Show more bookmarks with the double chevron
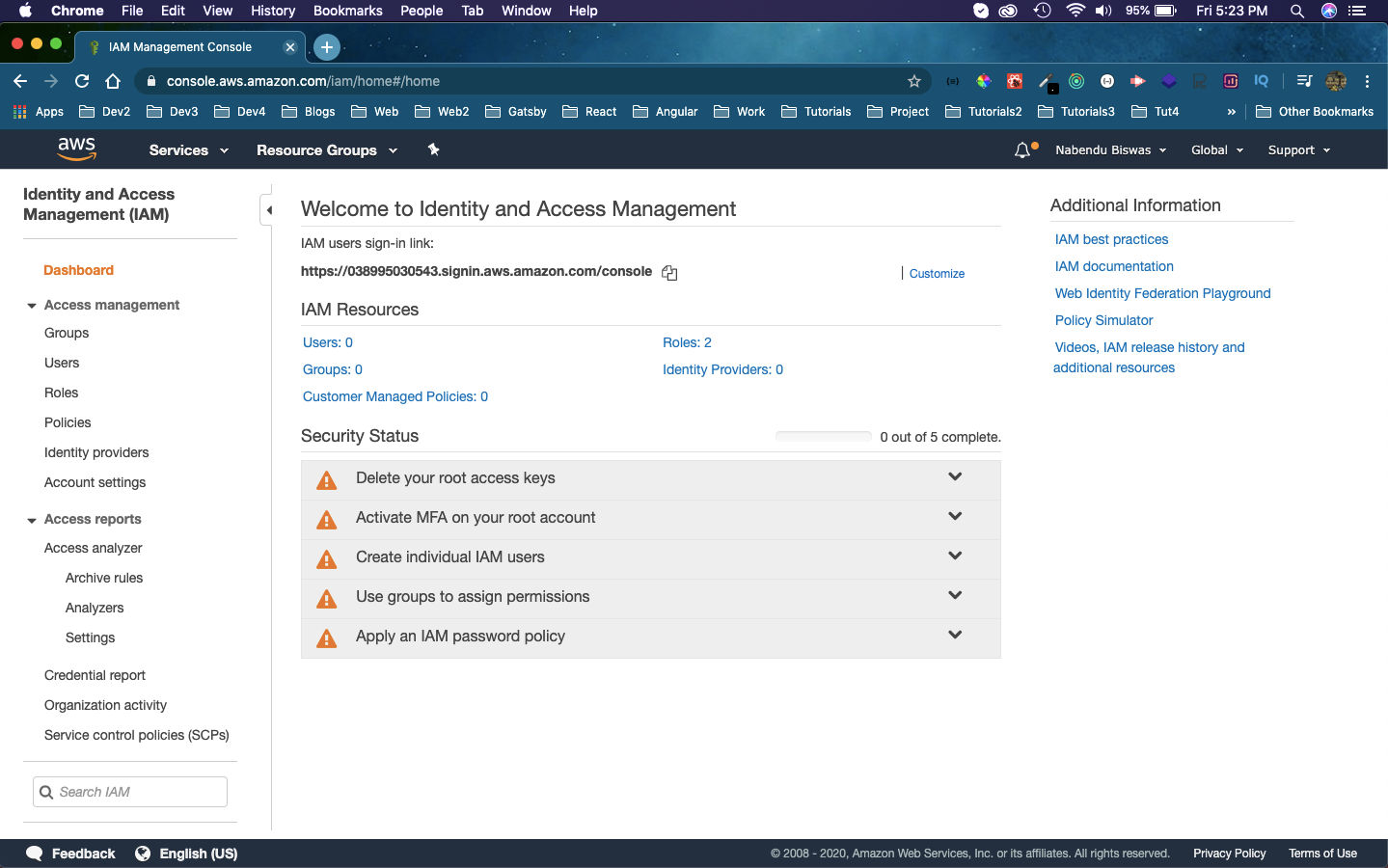This screenshot has width=1388, height=868. (1231, 112)
